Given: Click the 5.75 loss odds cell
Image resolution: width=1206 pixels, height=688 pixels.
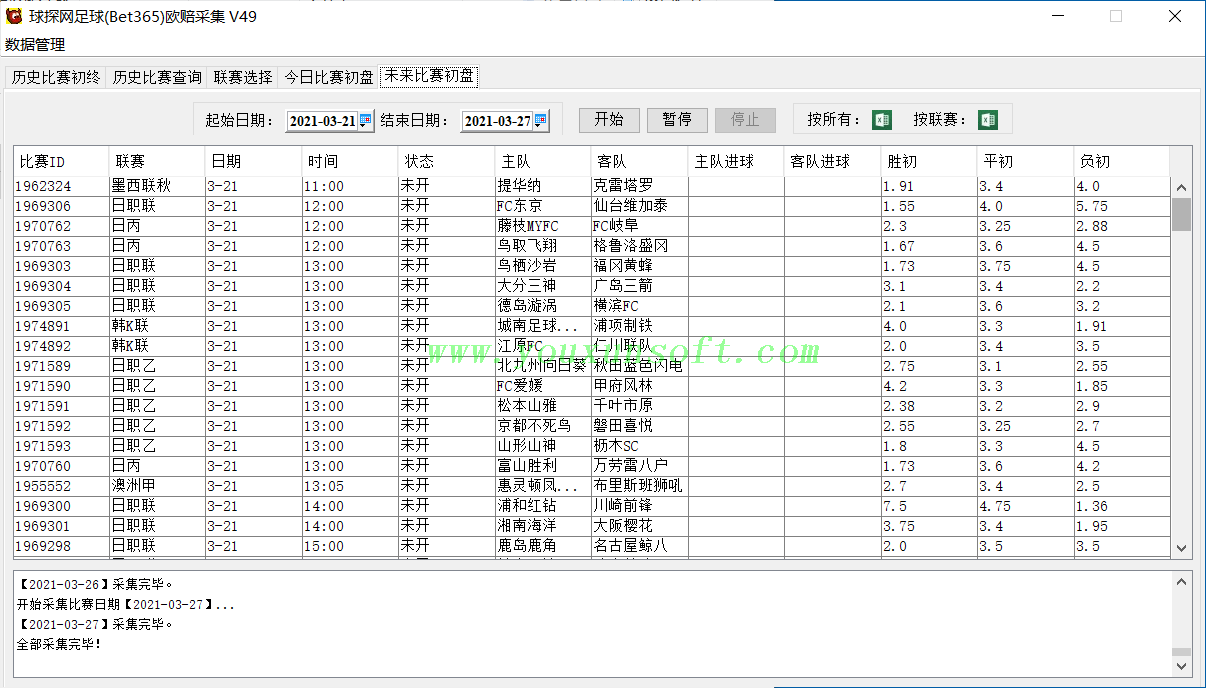Looking at the screenshot, I should [x=1120, y=206].
